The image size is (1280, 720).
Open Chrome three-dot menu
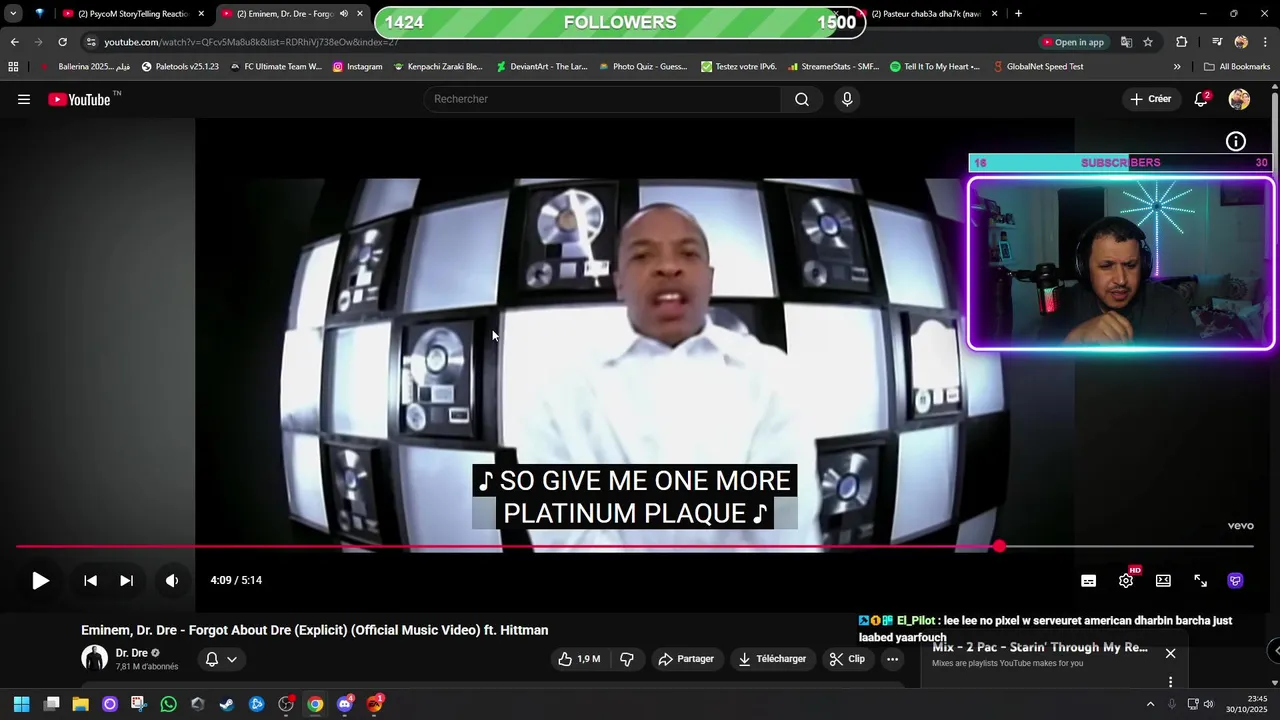(1263, 42)
